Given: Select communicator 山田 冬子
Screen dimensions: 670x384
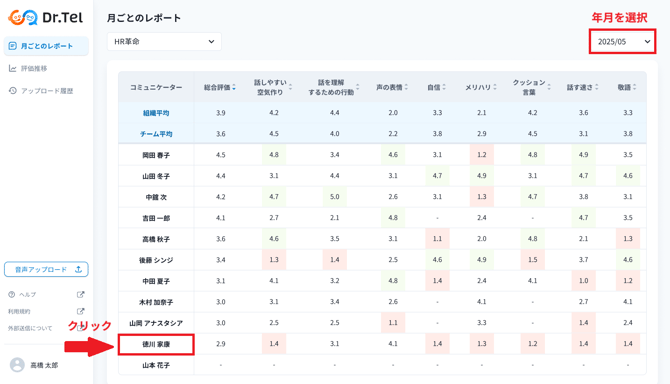Looking at the screenshot, I should click(156, 176).
